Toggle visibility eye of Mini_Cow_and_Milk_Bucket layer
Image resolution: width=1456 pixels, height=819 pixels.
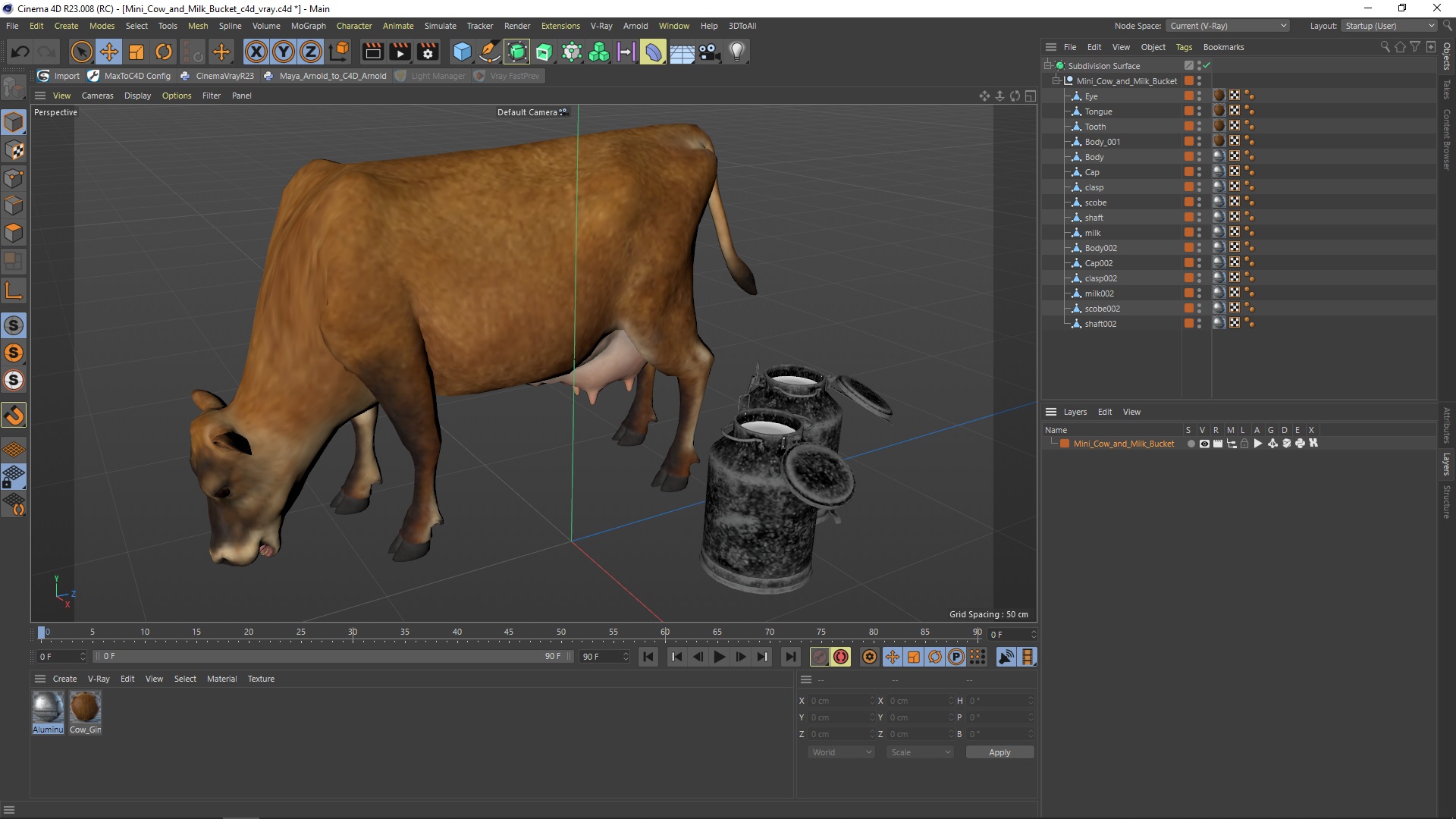1203,444
